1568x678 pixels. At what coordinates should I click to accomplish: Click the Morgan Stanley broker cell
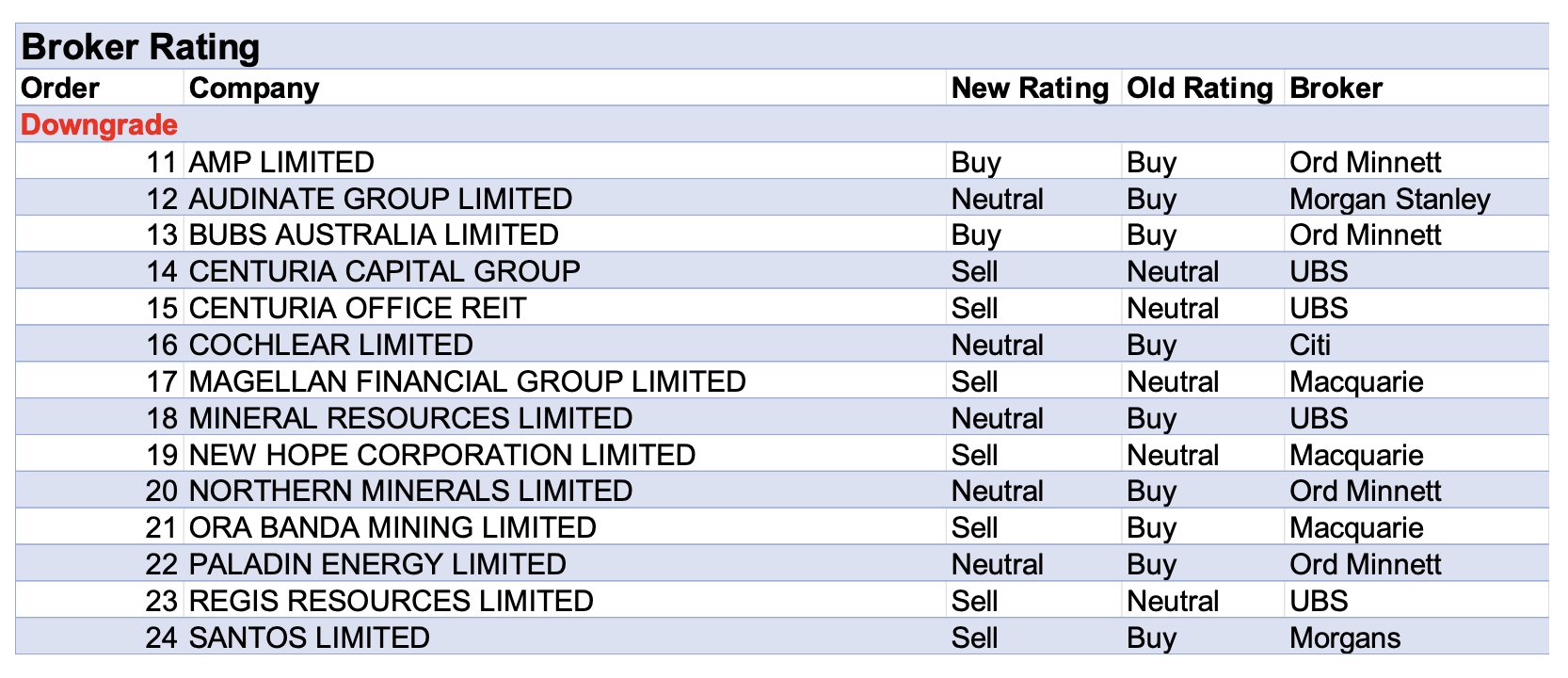1389,199
